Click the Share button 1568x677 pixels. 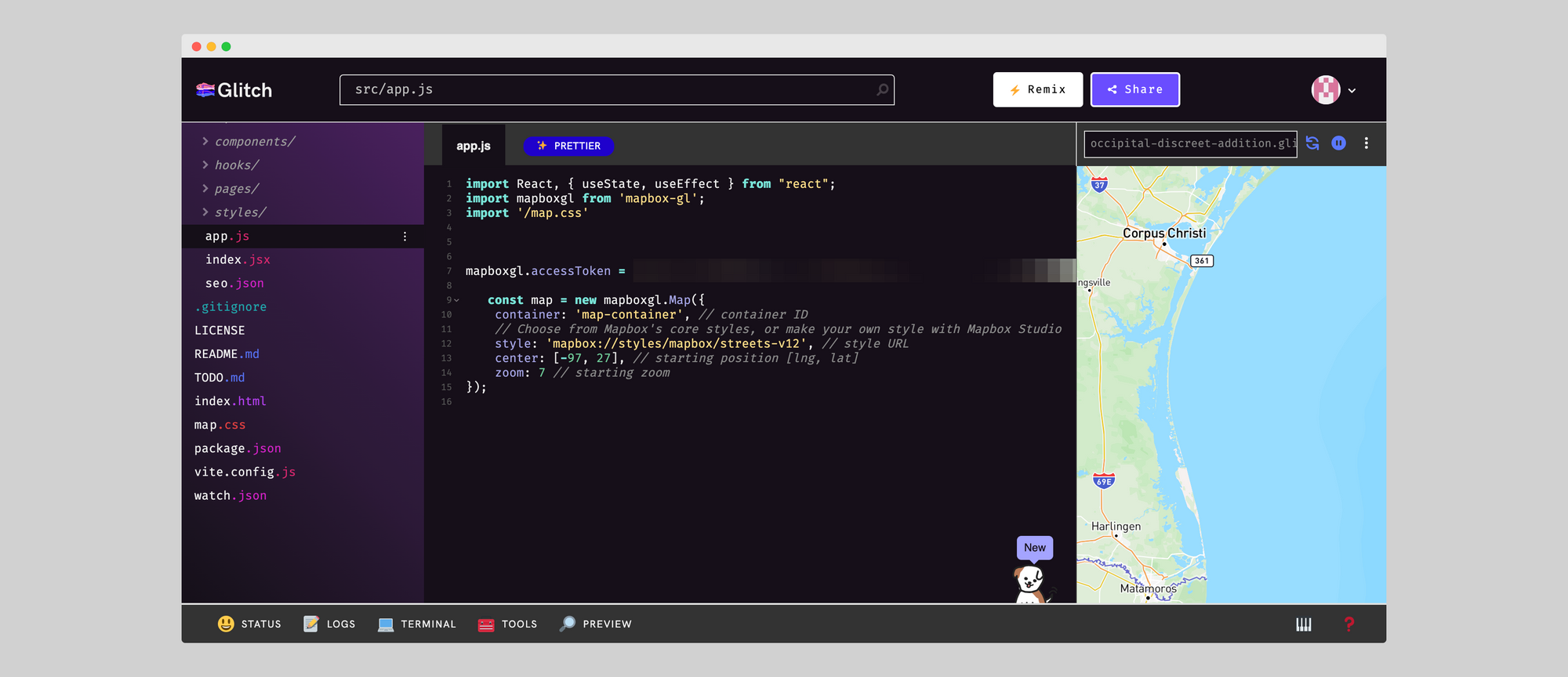(1134, 90)
